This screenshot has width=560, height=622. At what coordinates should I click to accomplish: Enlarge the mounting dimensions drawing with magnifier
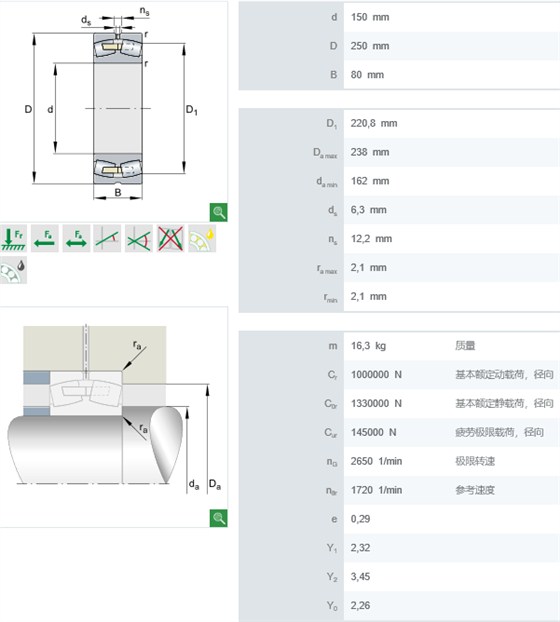219,518
